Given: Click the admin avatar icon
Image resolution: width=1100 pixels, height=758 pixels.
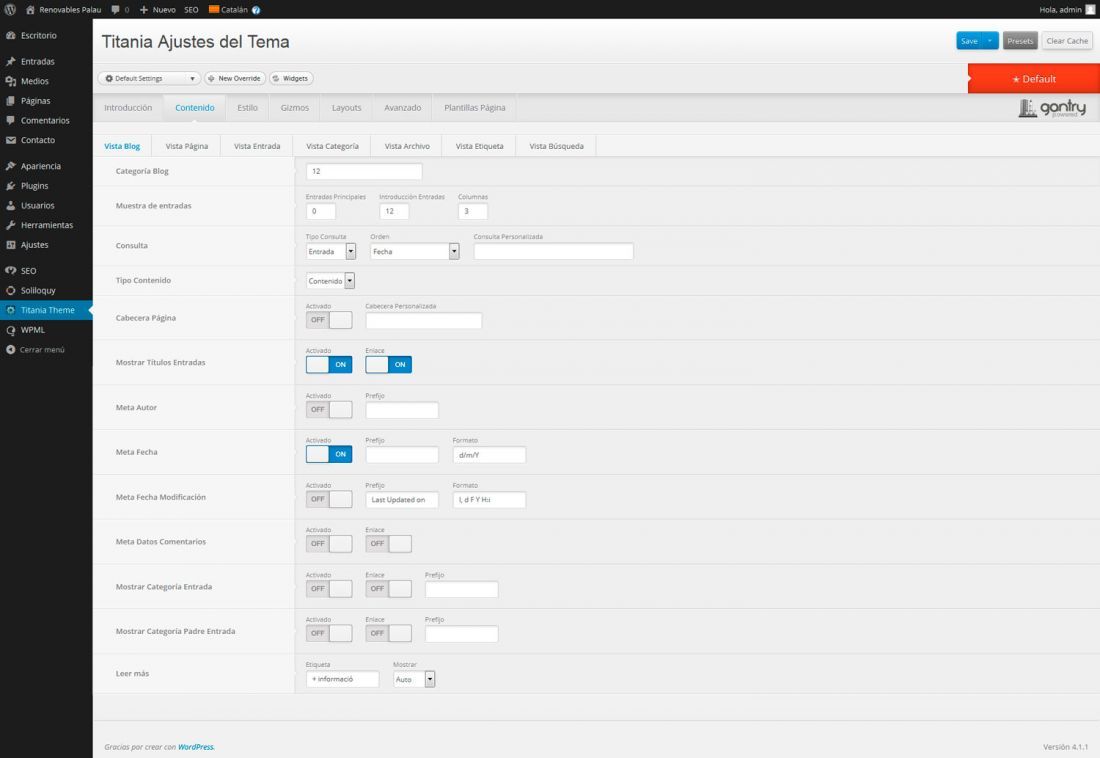Looking at the screenshot, I should pos(1090,10).
